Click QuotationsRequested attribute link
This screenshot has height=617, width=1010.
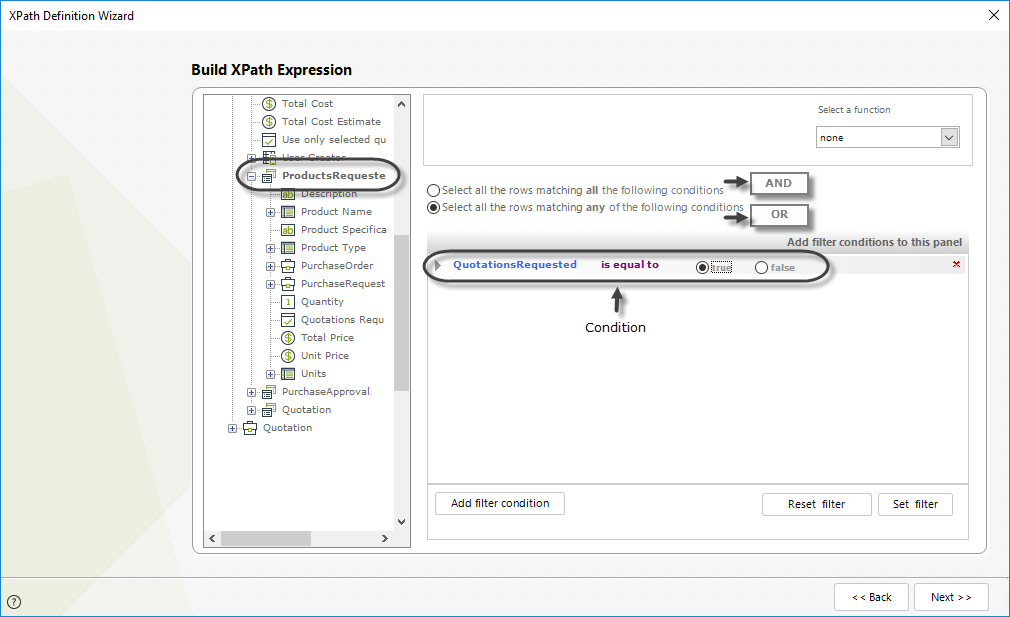(x=515, y=265)
